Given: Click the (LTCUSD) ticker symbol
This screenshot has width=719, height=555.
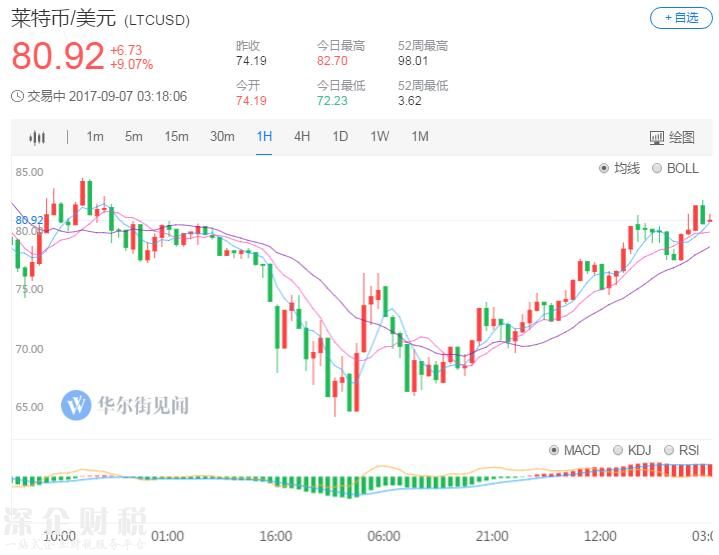Looking at the screenshot, I should pos(156,20).
